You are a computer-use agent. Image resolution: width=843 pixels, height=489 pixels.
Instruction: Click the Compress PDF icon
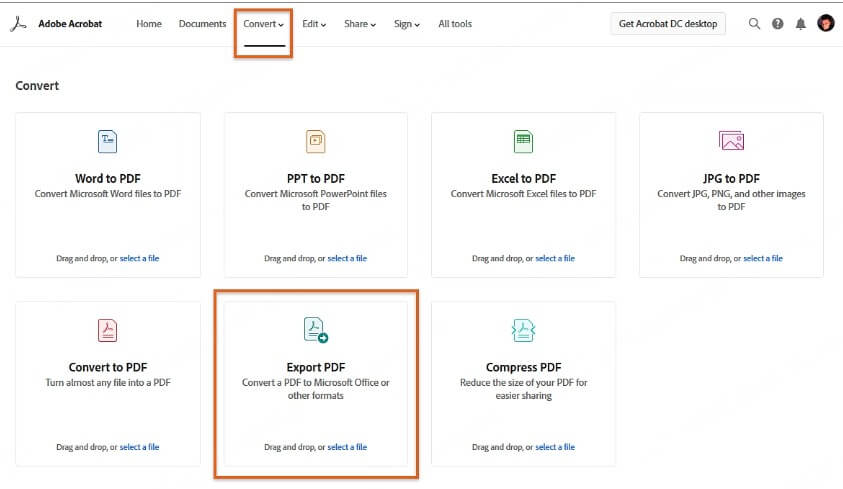coord(523,329)
